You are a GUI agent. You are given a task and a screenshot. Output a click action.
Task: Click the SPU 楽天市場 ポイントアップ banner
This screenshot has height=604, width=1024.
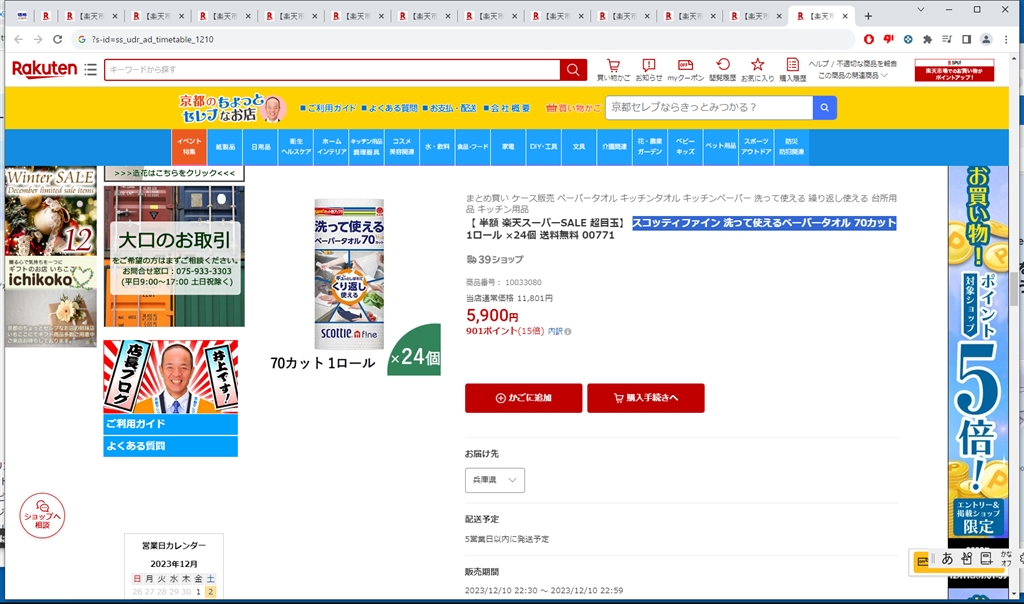(x=954, y=70)
